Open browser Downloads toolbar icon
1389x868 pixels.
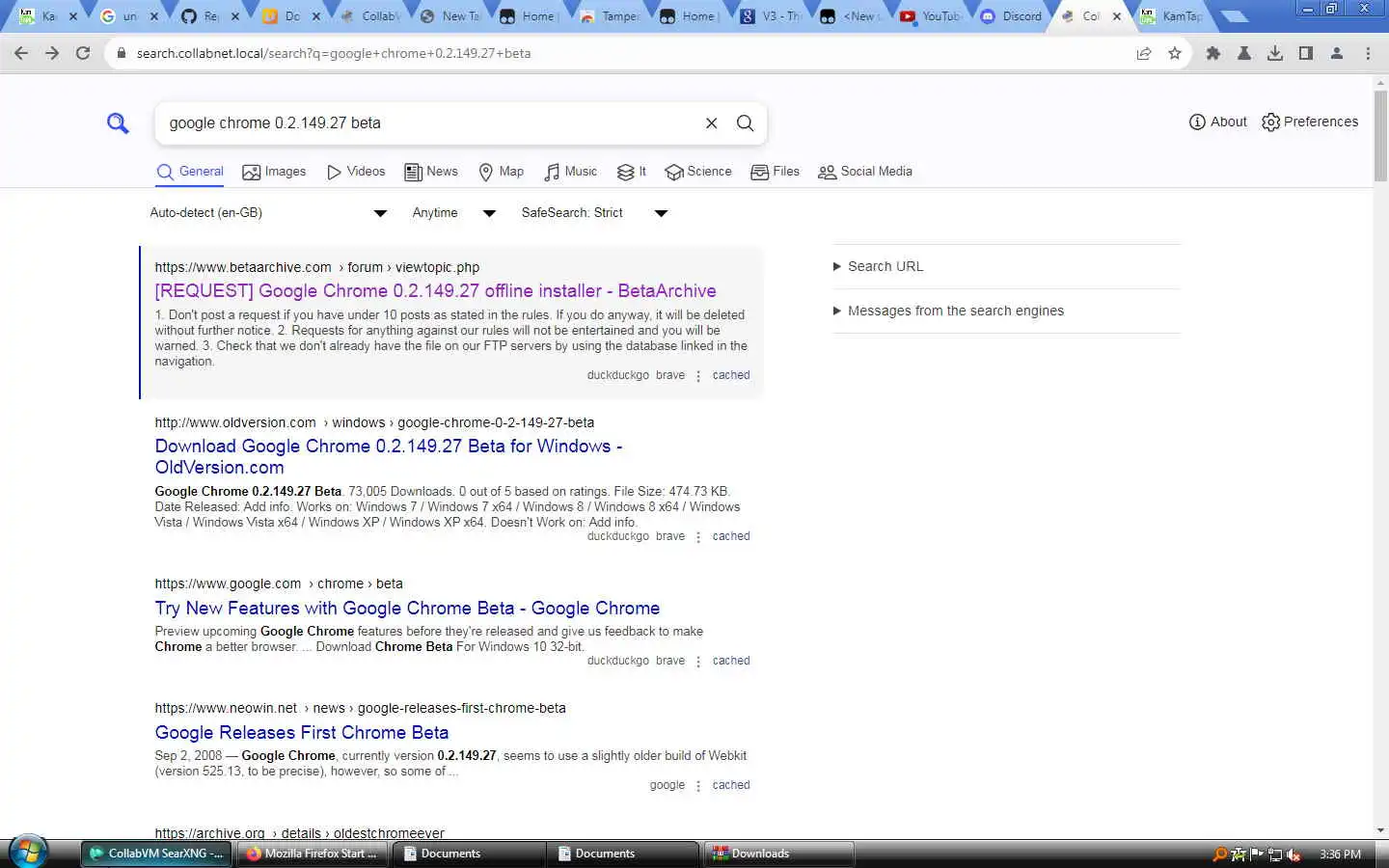(1275, 53)
